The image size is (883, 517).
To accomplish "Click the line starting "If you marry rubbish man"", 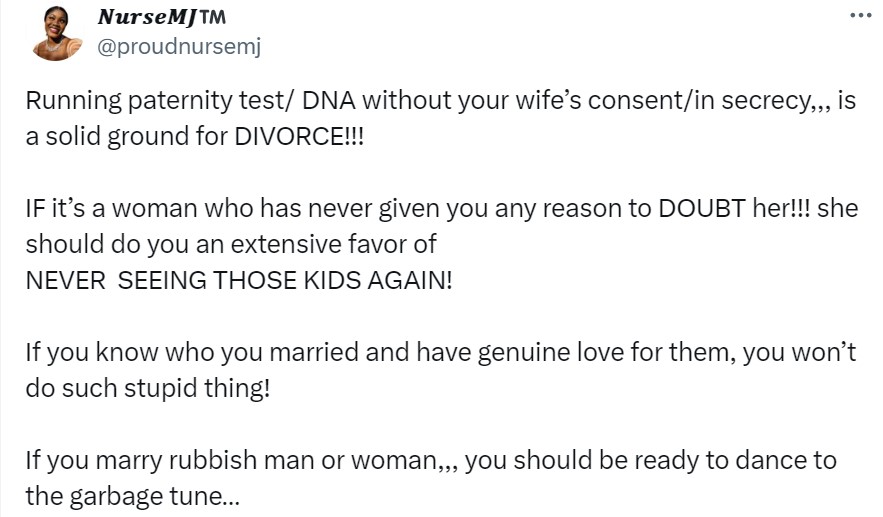I will 430,461.
